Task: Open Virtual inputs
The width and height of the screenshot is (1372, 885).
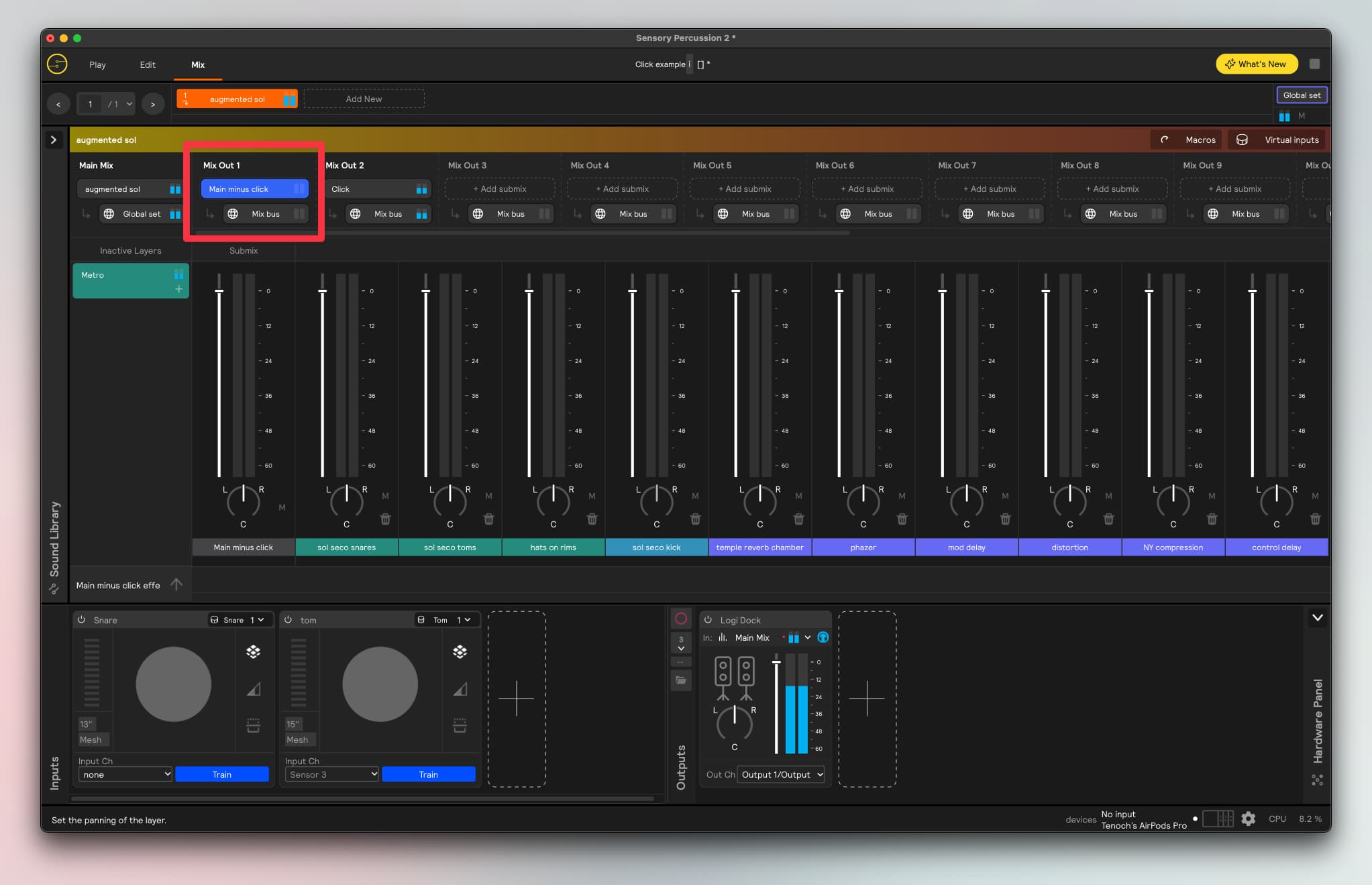Action: 1277,140
